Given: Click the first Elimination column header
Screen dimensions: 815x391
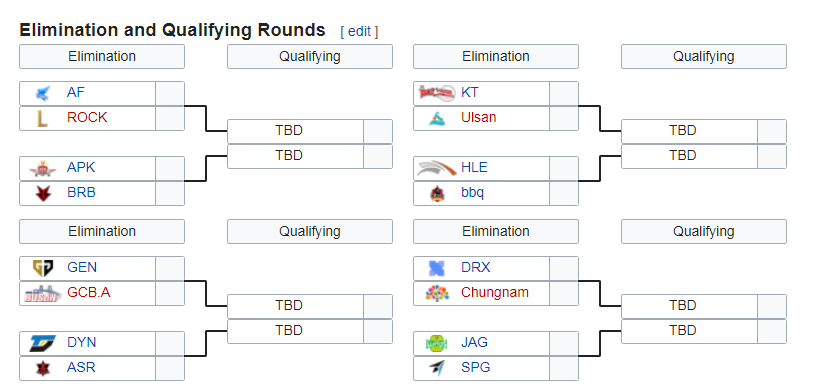Looking at the screenshot, I should (102, 56).
